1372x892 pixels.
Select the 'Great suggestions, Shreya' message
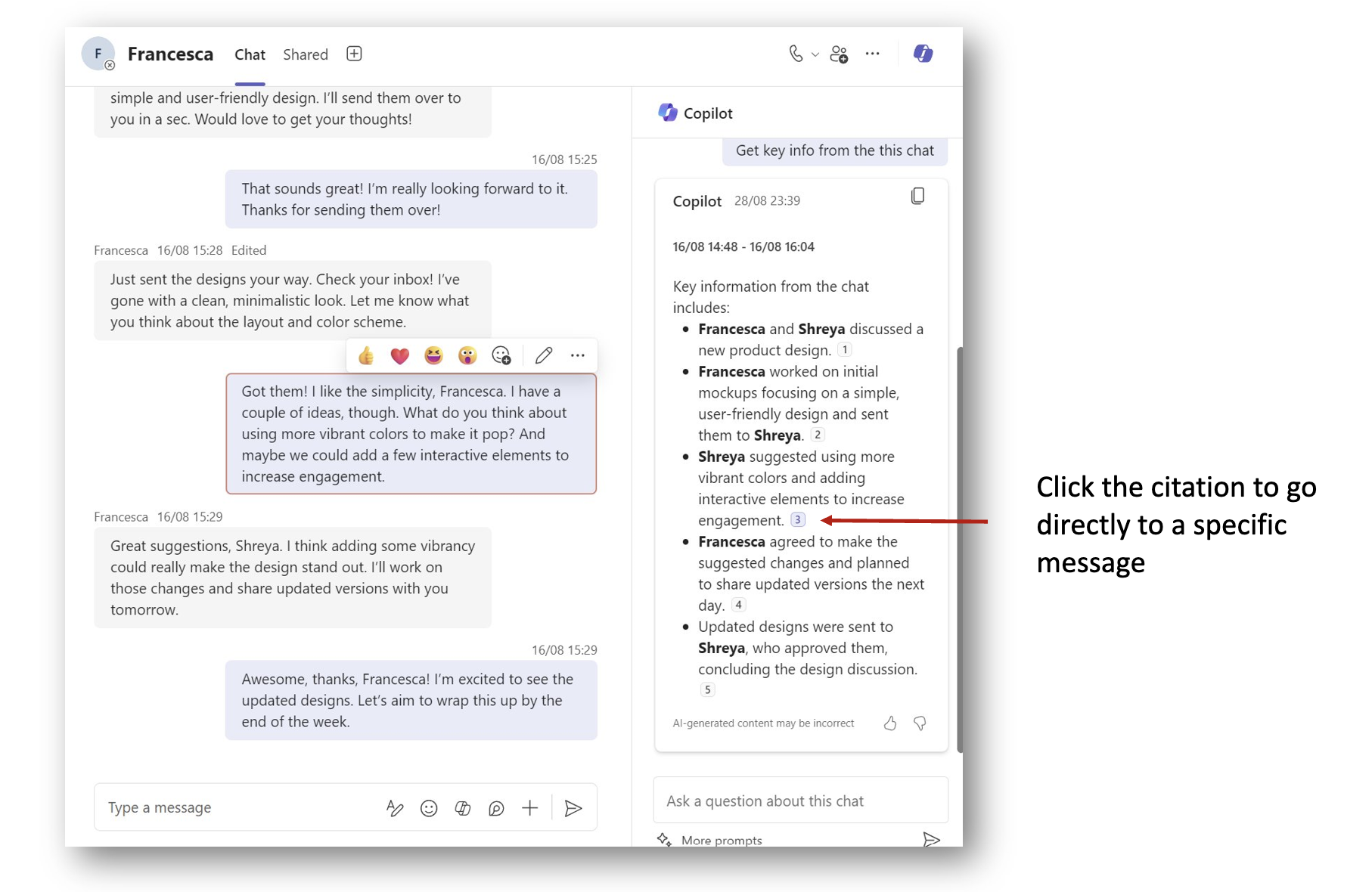[x=293, y=578]
